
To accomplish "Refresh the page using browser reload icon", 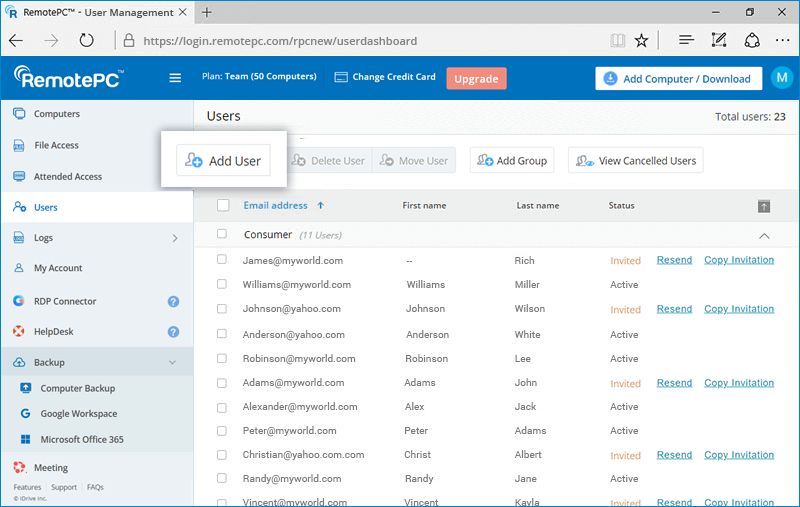I will point(87,41).
